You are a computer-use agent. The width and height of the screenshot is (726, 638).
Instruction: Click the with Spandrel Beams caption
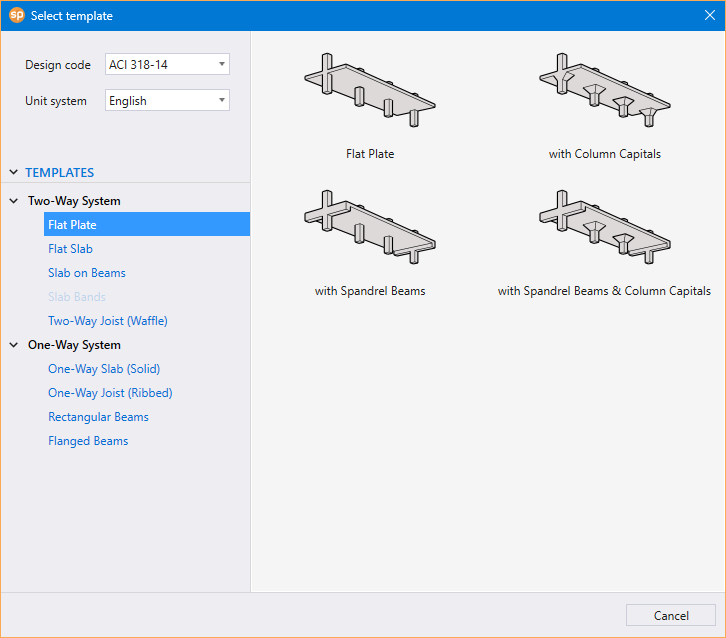pos(370,291)
